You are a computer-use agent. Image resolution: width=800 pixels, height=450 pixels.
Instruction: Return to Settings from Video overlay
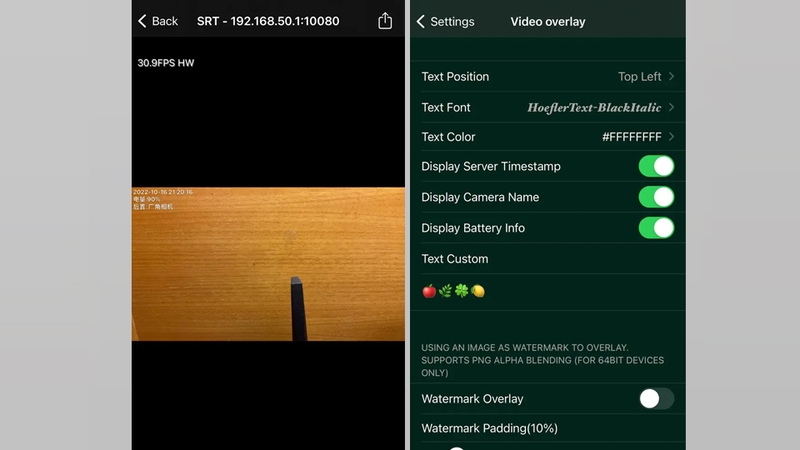445,21
